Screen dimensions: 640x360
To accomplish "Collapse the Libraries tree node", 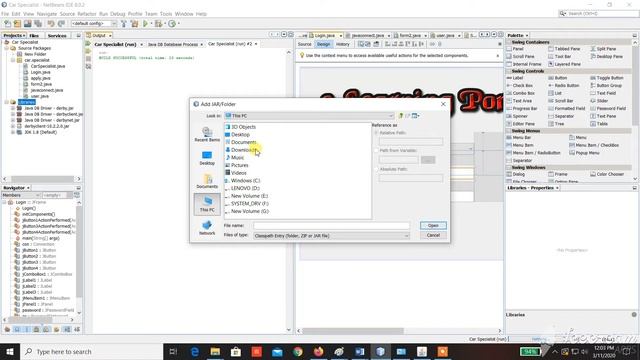I will point(6,102).
